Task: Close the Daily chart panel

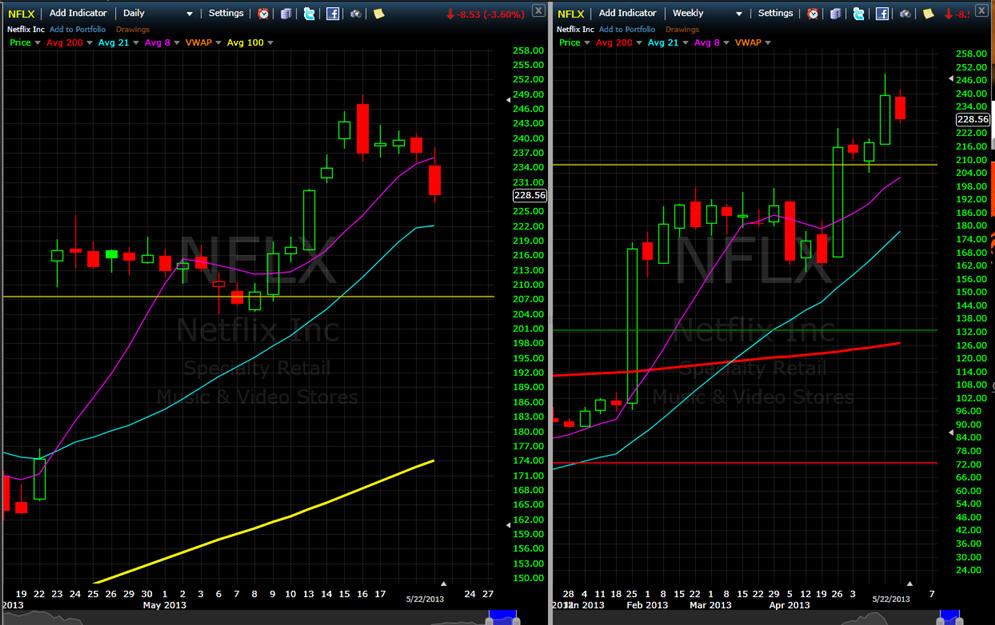Action: (x=538, y=10)
